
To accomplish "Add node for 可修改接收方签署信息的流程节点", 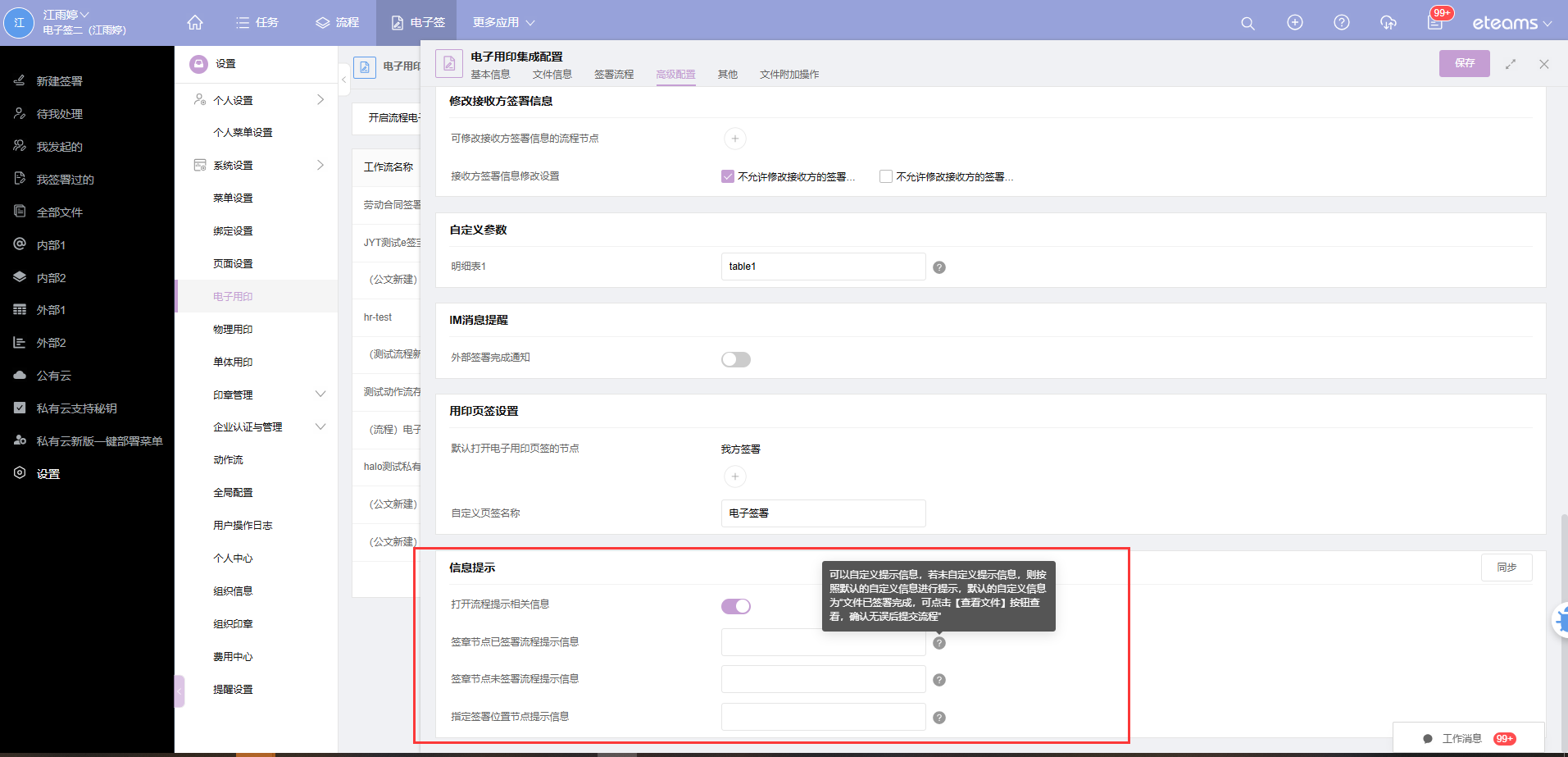I will 735,139.
